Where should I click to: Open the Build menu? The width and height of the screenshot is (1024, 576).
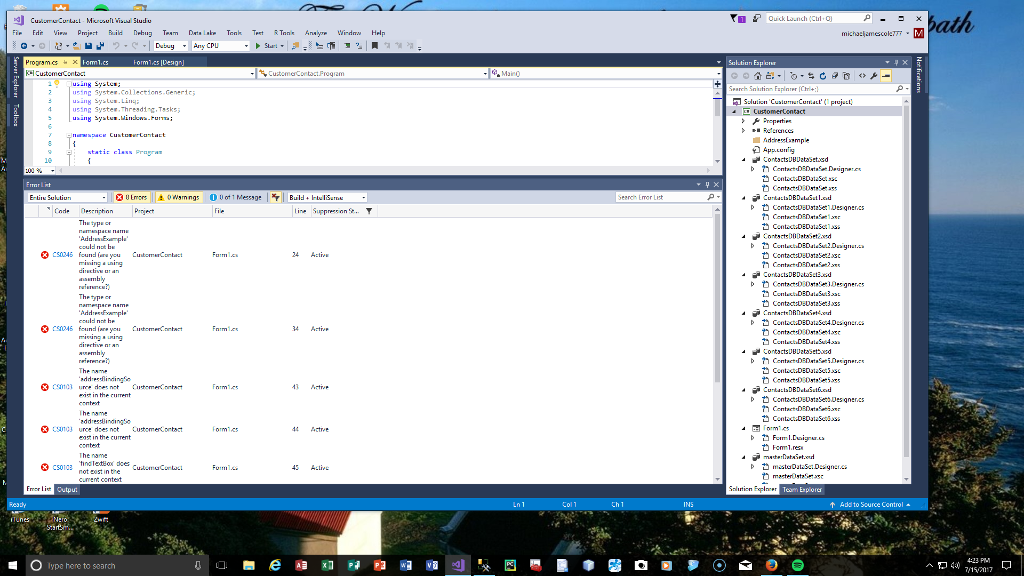pos(115,33)
